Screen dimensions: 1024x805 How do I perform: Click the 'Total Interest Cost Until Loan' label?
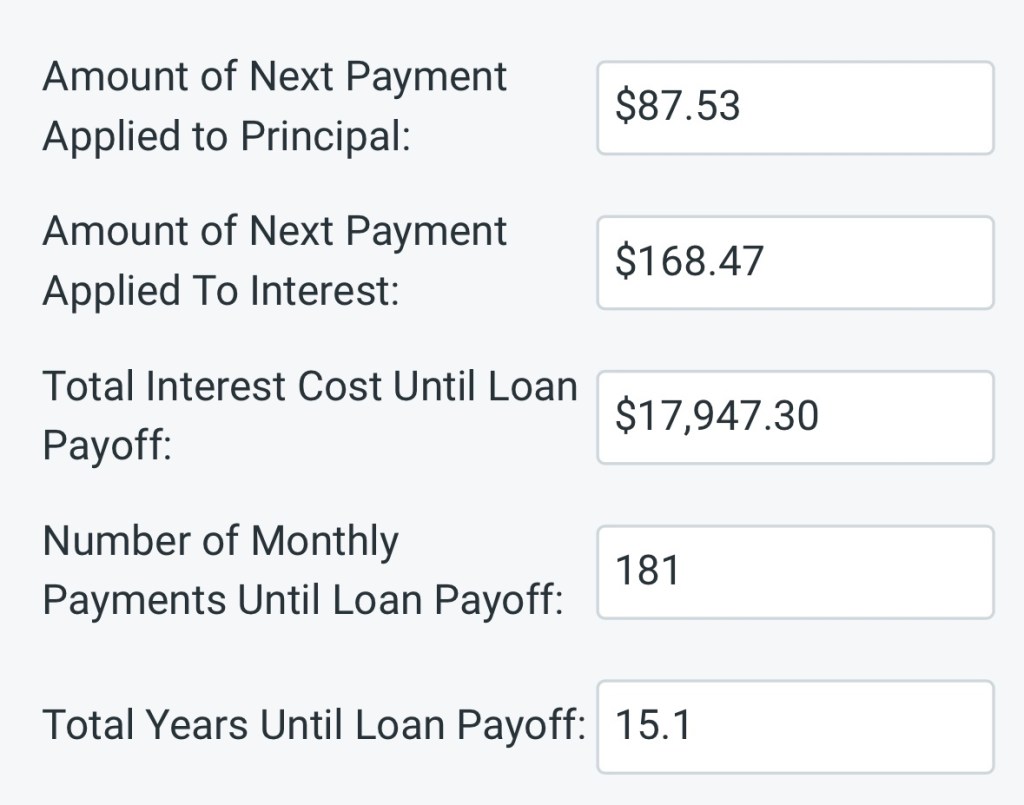point(310,387)
